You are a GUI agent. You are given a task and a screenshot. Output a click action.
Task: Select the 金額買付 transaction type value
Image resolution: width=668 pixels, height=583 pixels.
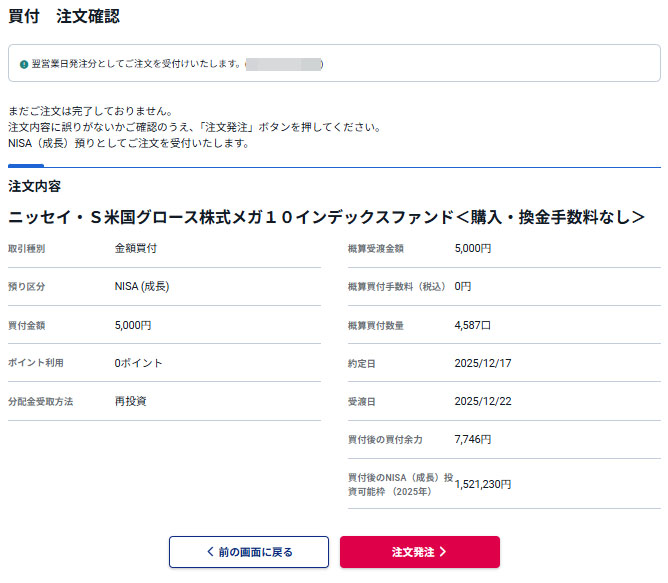[x=135, y=248]
